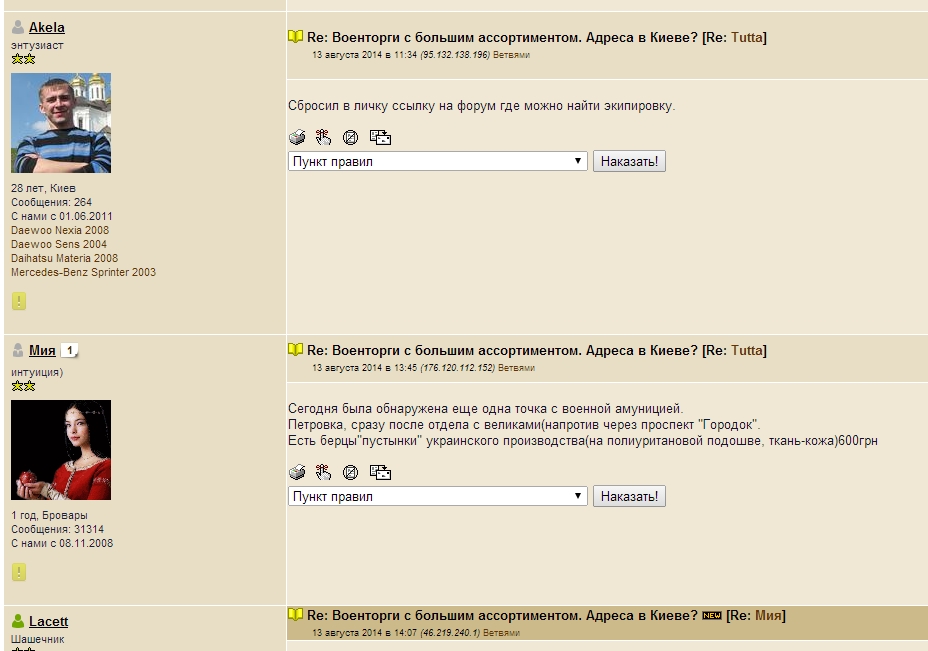Click Akela's avatar photo
Image resolution: width=928 pixels, height=651 pixels.
click(61, 123)
